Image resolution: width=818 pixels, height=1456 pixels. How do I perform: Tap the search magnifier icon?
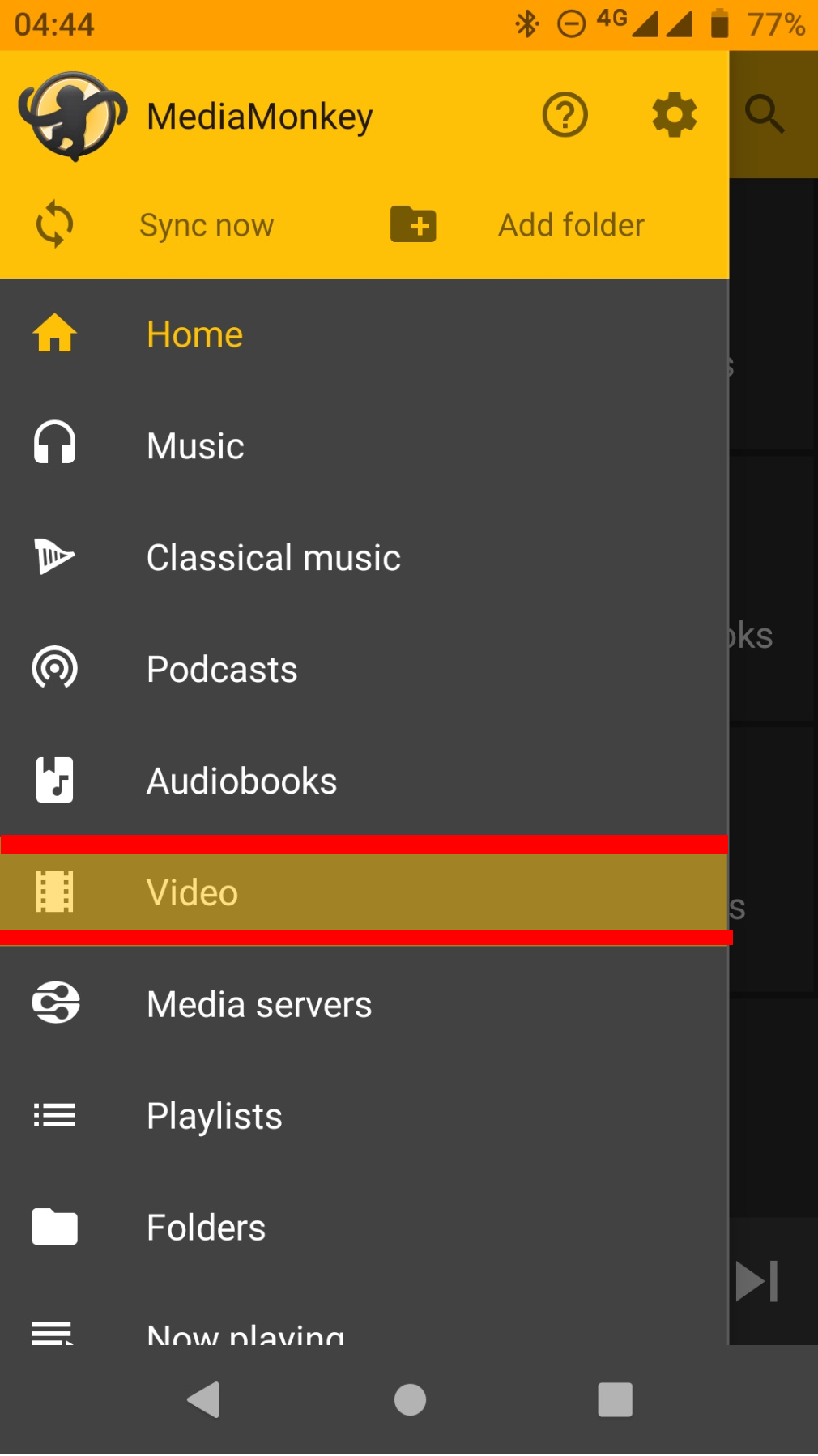(765, 114)
